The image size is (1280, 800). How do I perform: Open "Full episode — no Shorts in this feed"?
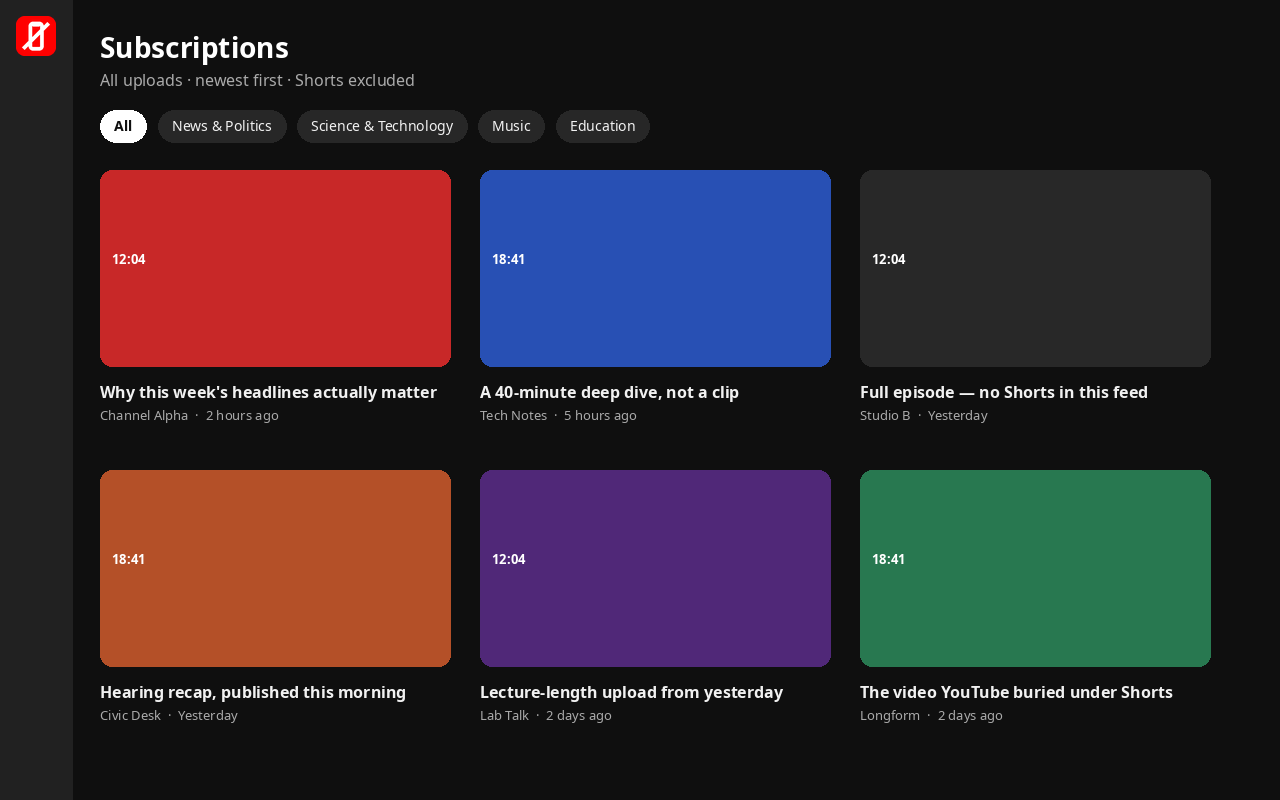pos(1004,392)
